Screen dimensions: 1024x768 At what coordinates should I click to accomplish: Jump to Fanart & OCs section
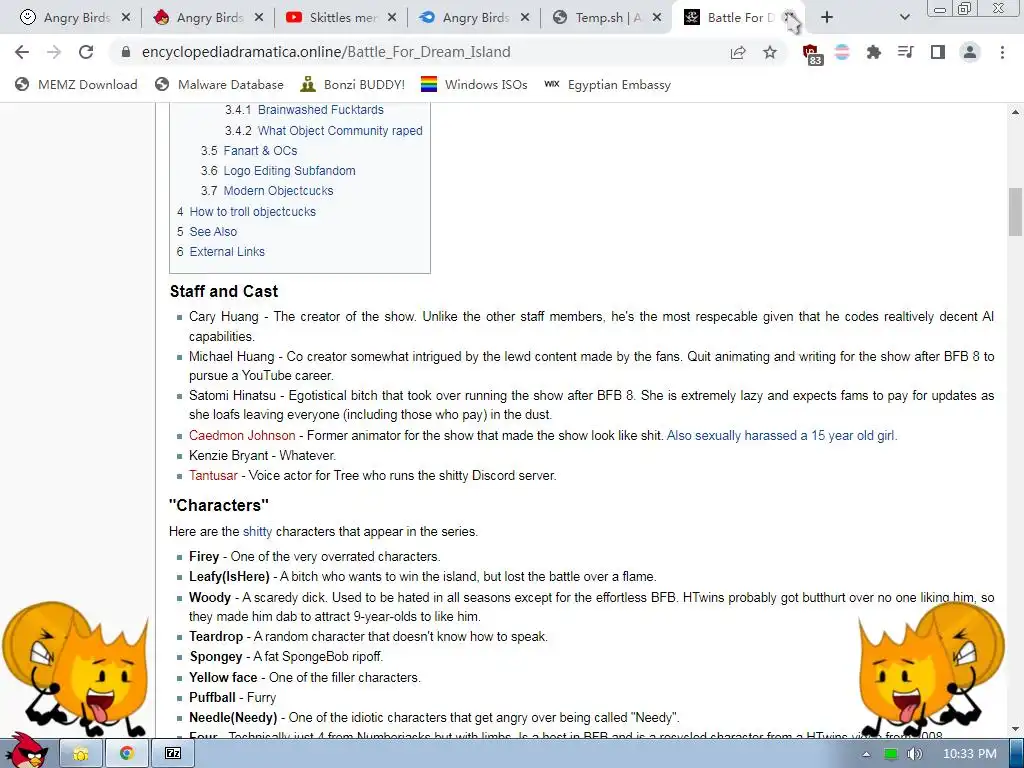click(260, 151)
